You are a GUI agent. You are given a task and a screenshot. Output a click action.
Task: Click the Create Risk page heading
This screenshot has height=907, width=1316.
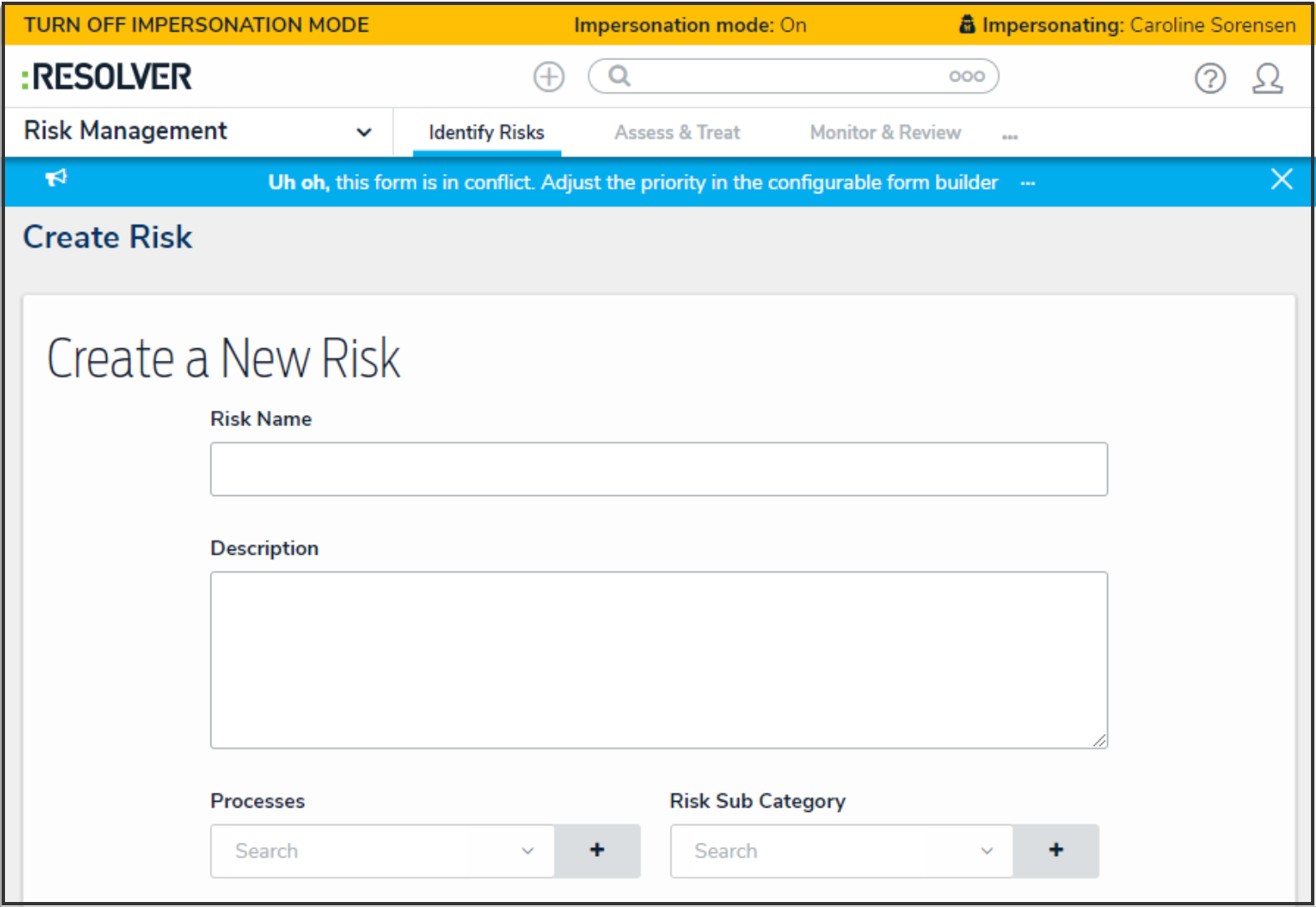[x=108, y=237]
